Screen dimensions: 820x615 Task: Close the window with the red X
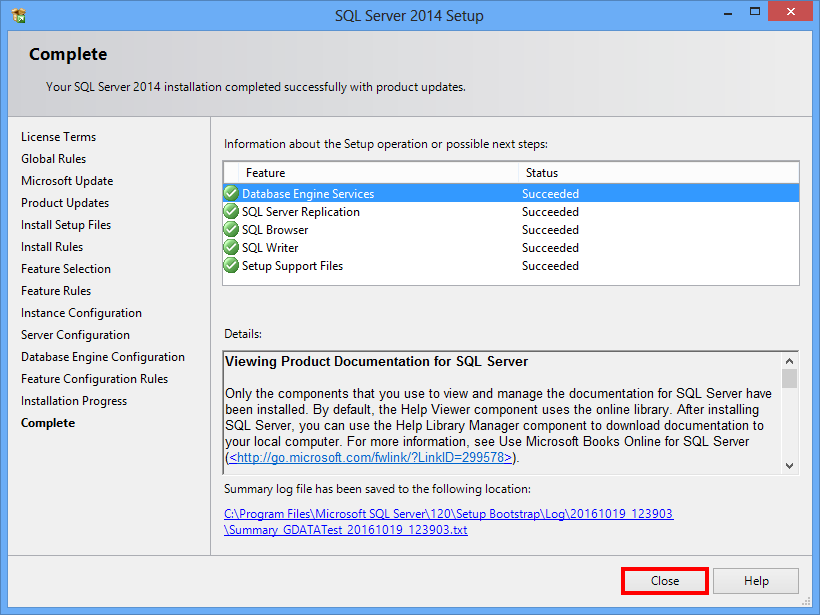791,12
